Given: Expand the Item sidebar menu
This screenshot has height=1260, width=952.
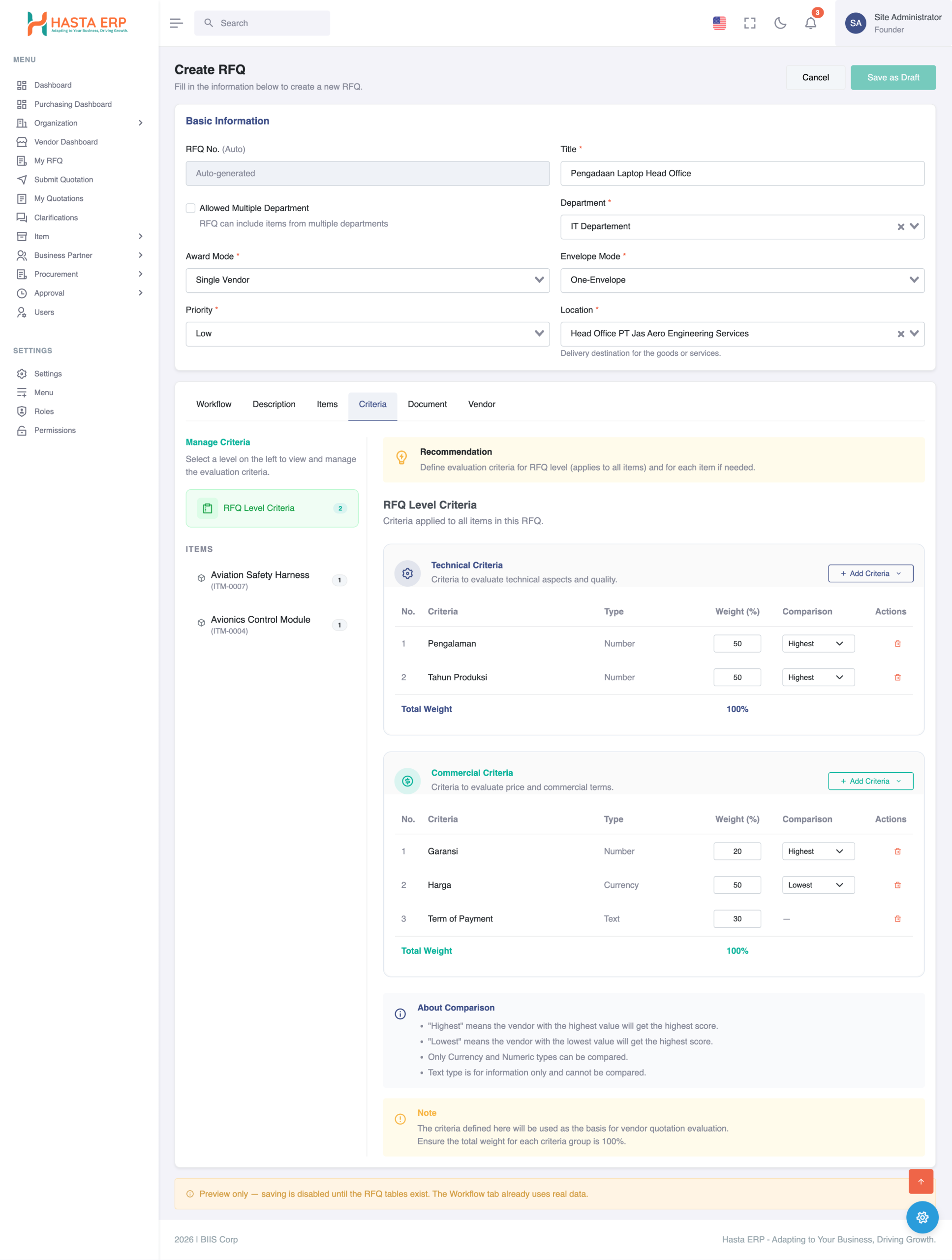Looking at the screenshot, I should pyautogui.click(x=79, y=236).
